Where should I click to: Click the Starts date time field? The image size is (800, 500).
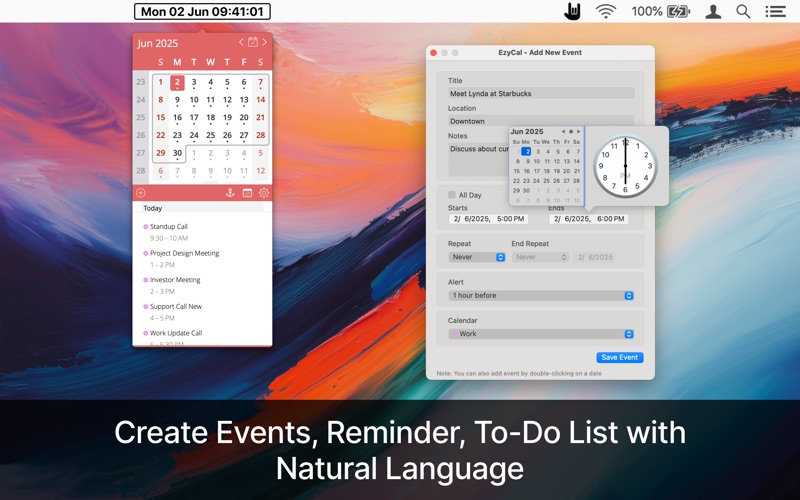coord(488,219)
